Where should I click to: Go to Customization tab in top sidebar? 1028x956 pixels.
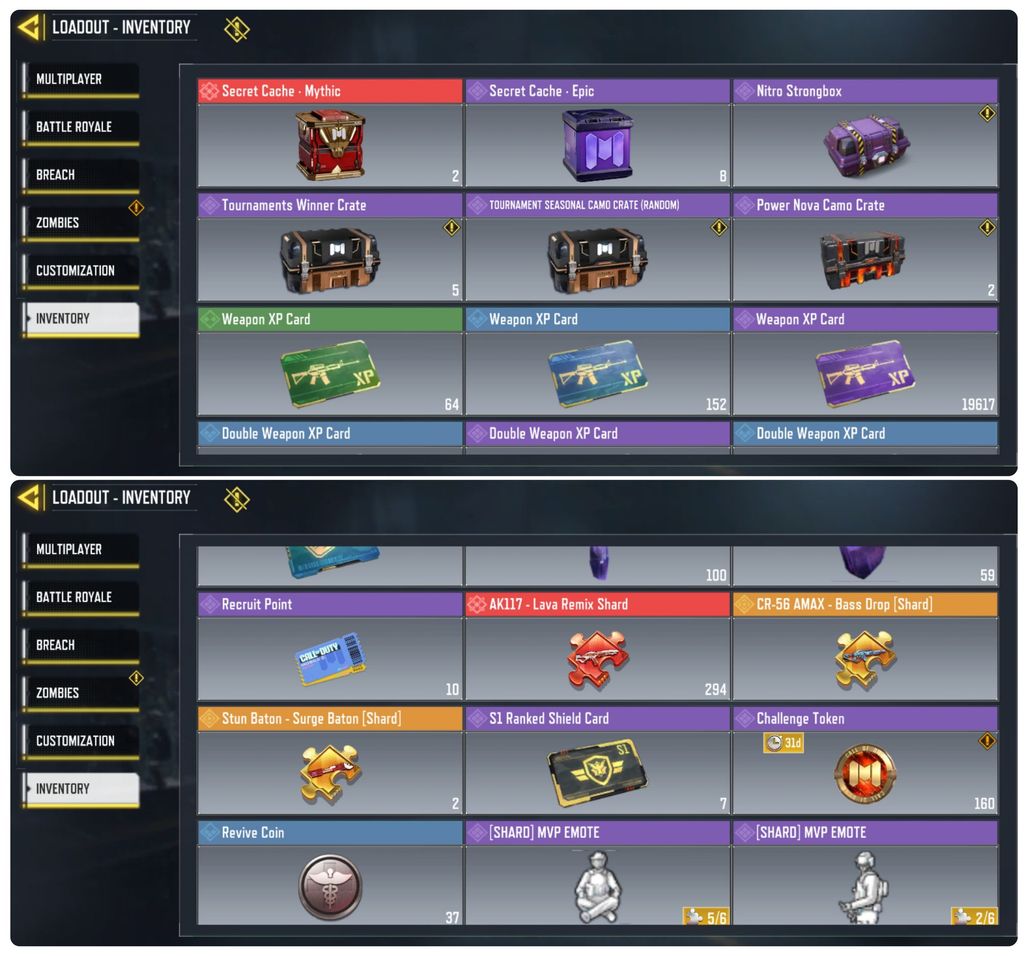81,271
